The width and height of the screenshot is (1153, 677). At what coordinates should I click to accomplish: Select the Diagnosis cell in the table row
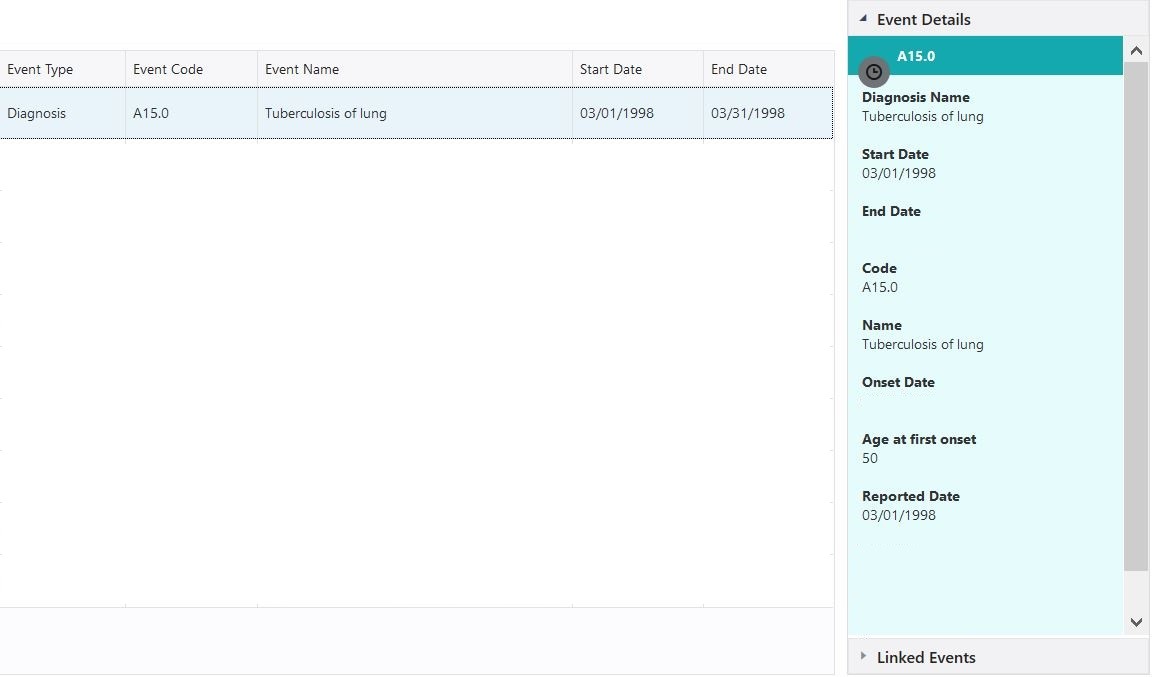point(63,113)
